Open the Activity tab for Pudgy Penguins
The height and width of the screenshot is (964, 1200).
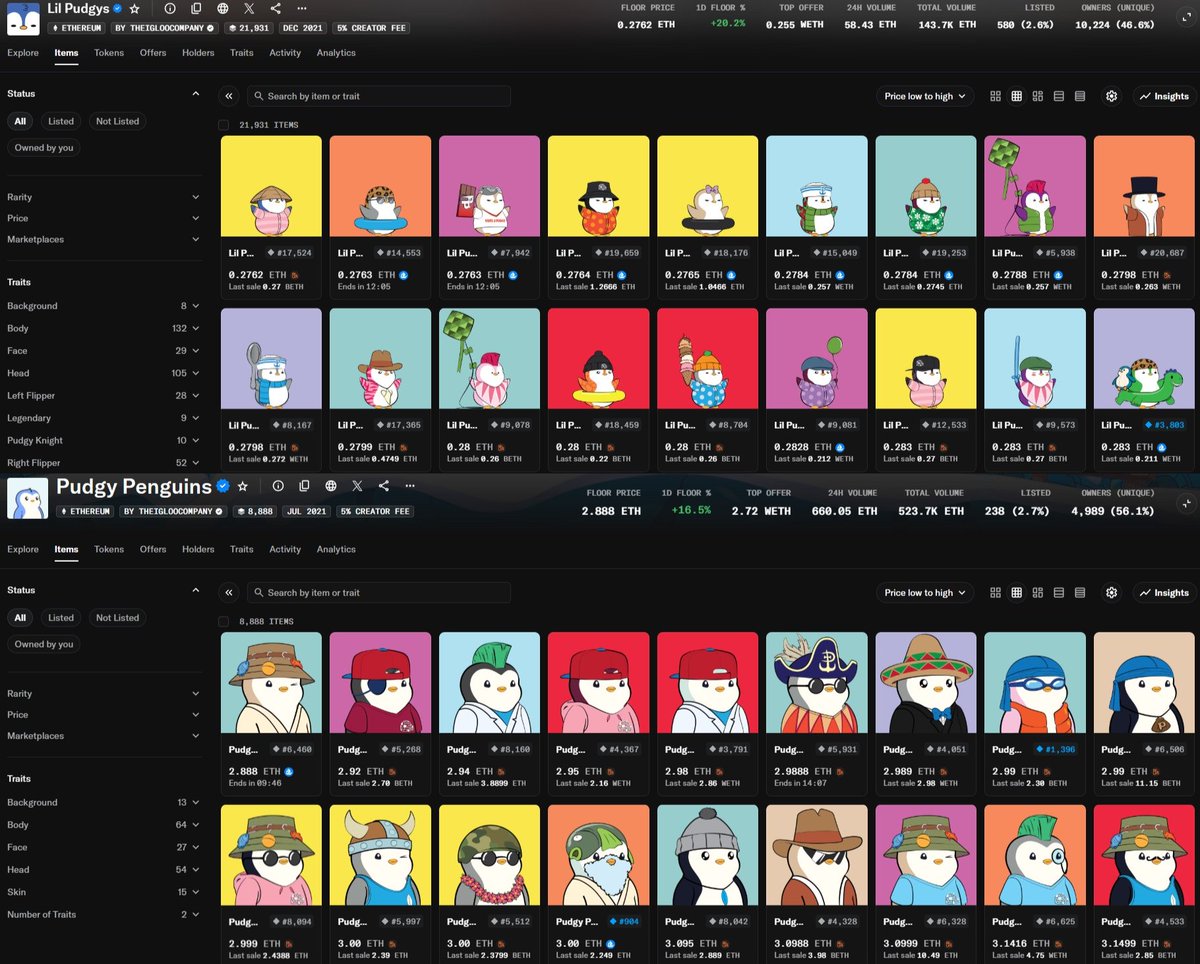[285, 549]
